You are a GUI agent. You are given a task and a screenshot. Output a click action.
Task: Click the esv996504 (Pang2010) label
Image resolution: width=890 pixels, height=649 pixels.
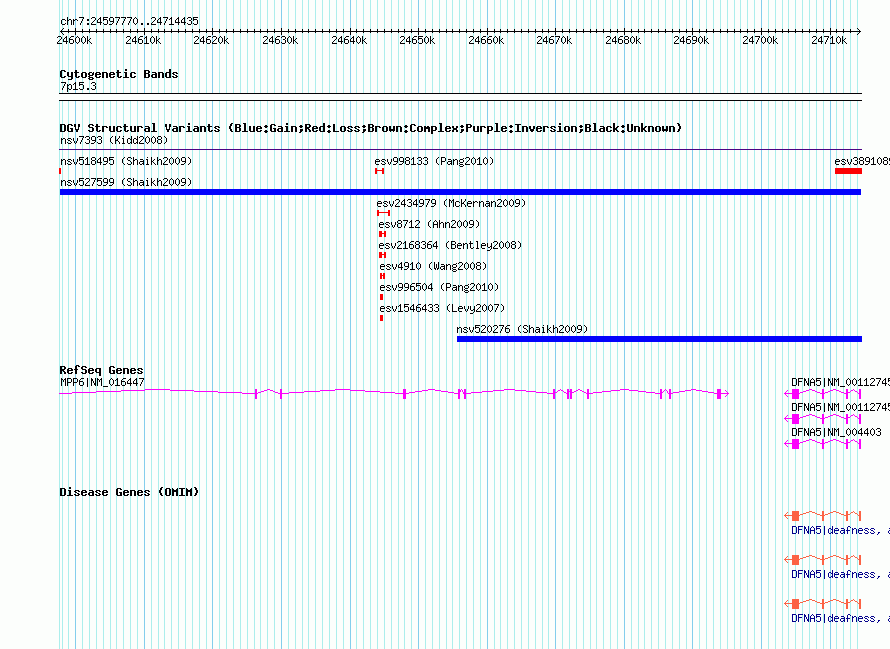439,287
